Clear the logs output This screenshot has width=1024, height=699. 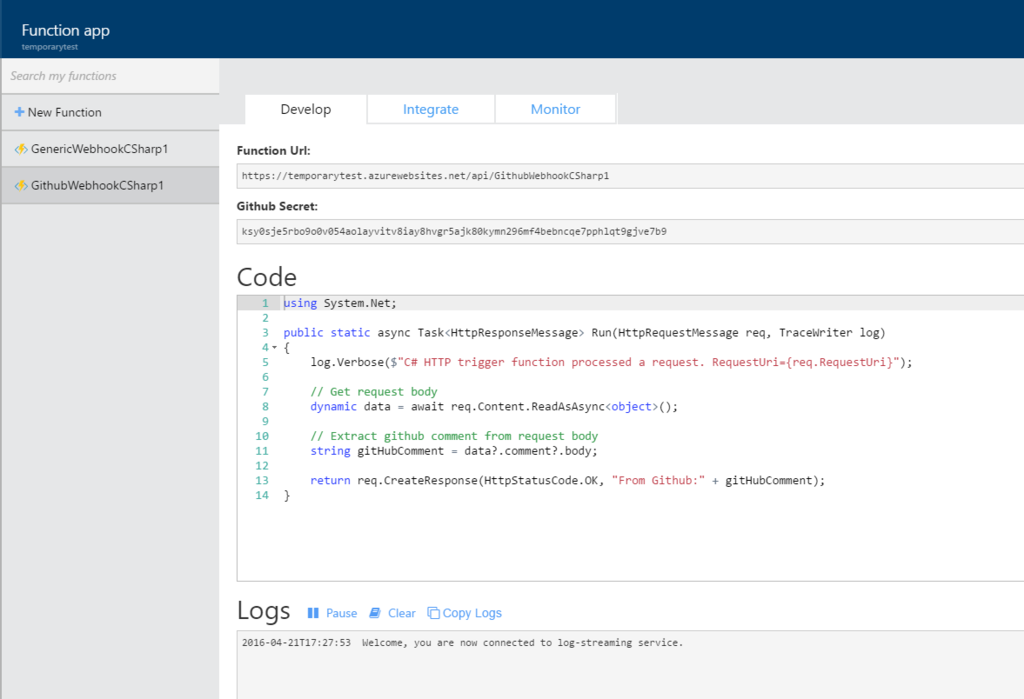pos(400,612)
